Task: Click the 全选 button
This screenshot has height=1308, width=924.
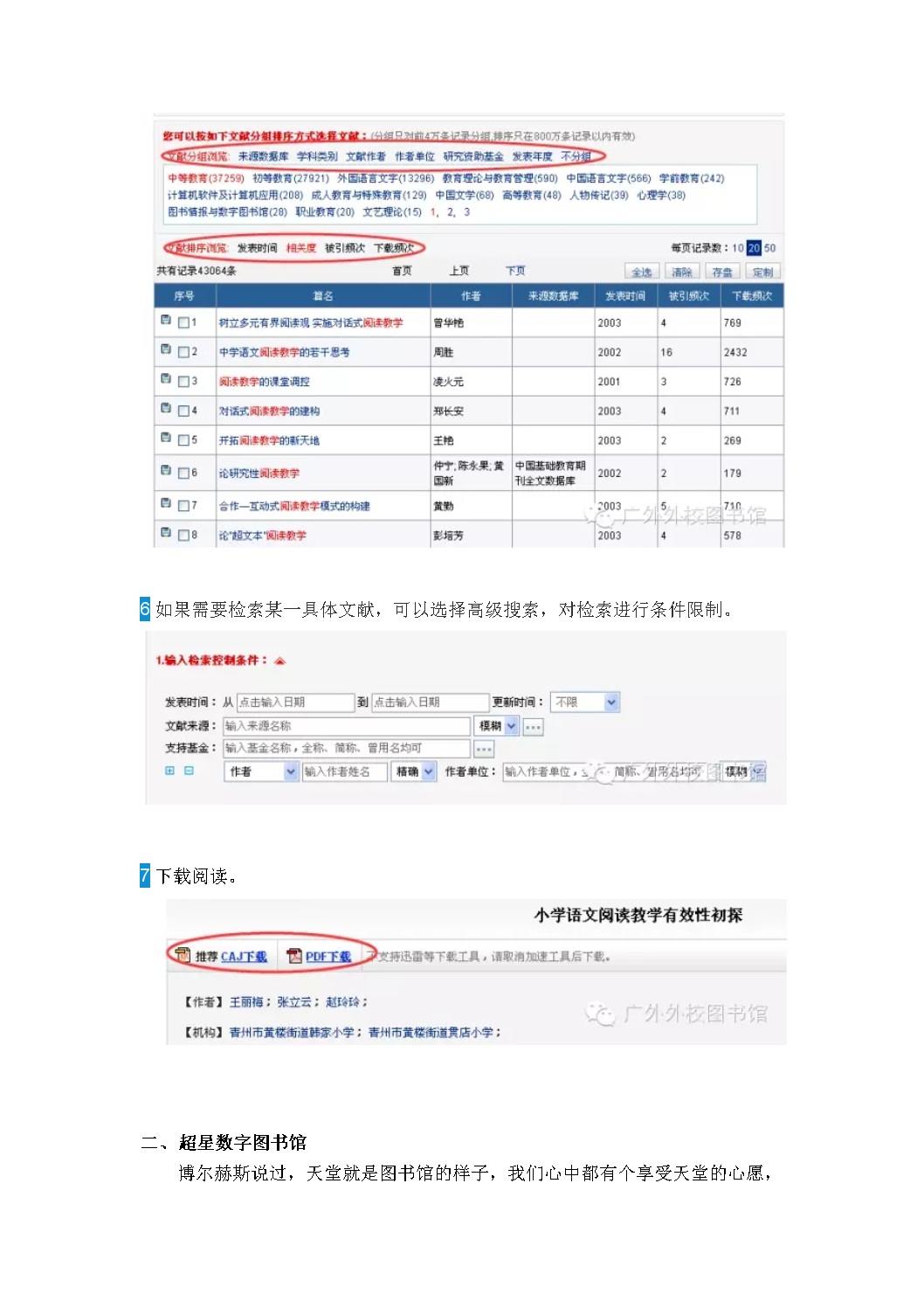Action: pyautogui.click(x=642, y=272)
